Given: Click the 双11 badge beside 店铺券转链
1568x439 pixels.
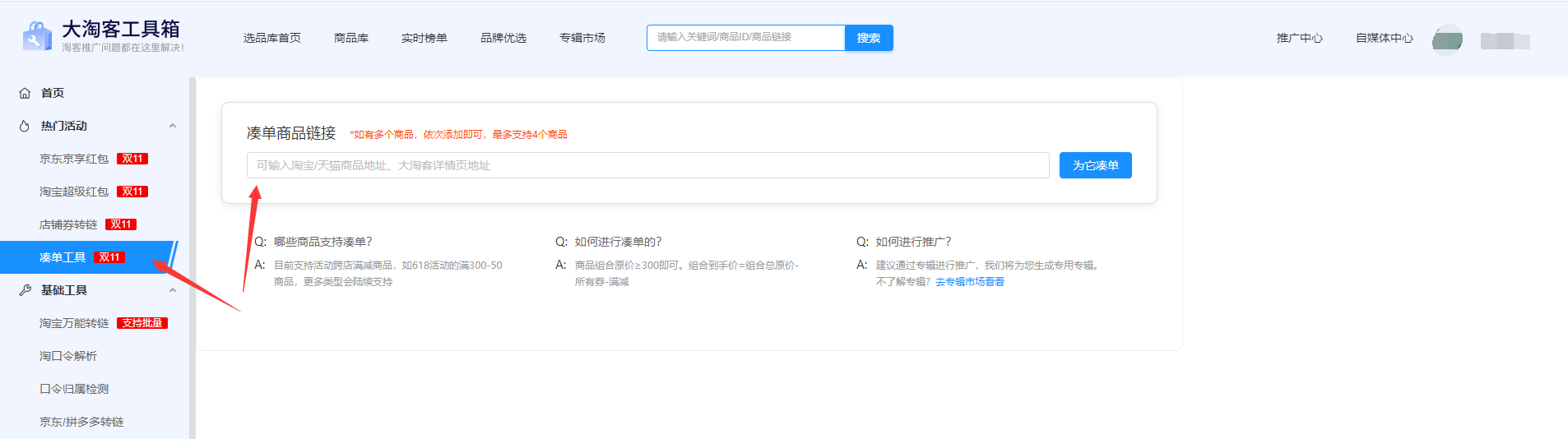Looking at the screenshot, I should (121, 224).
